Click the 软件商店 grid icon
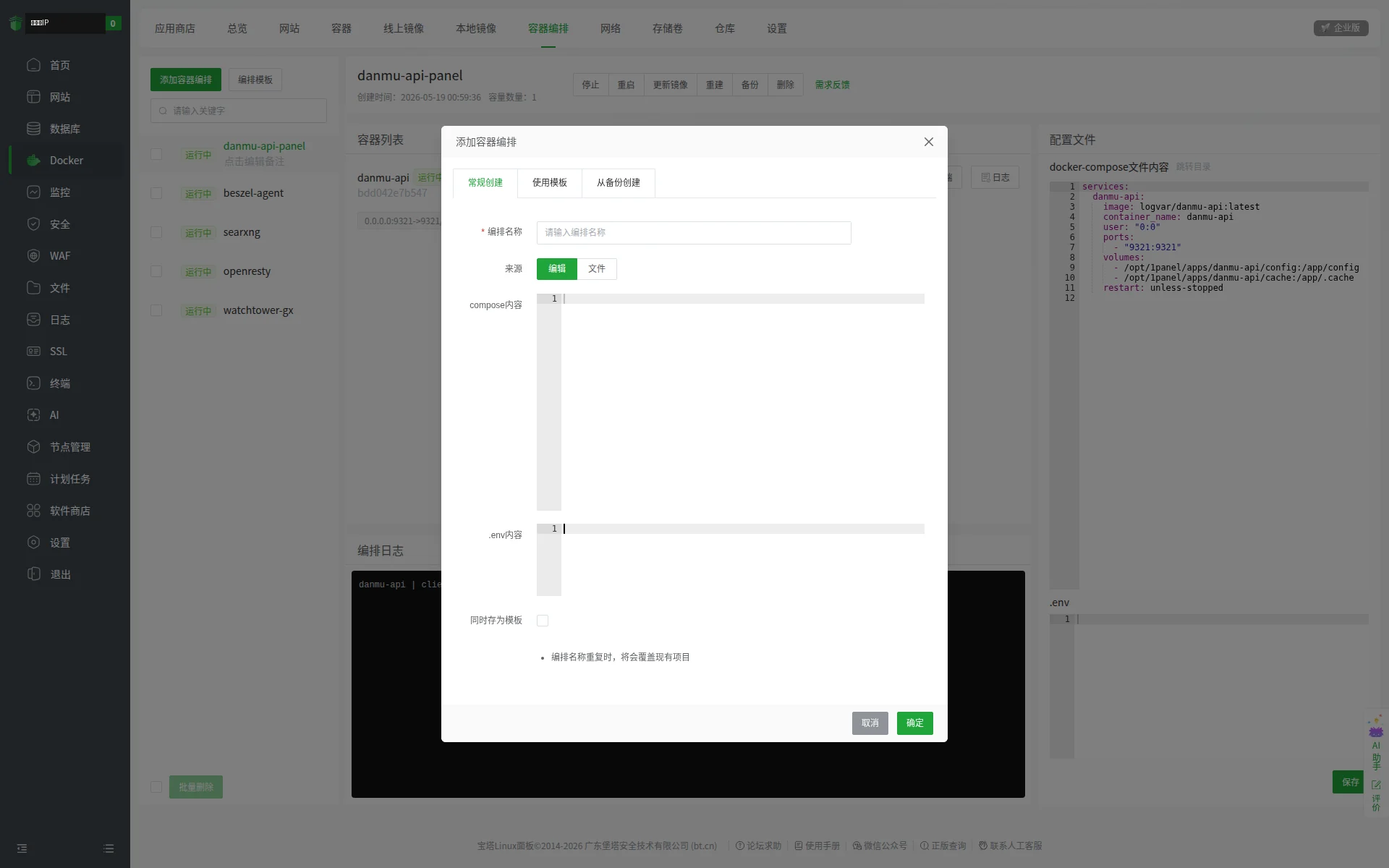This screenshot has width=1389, height=868. pyautogui.click(x=33, y=511)
